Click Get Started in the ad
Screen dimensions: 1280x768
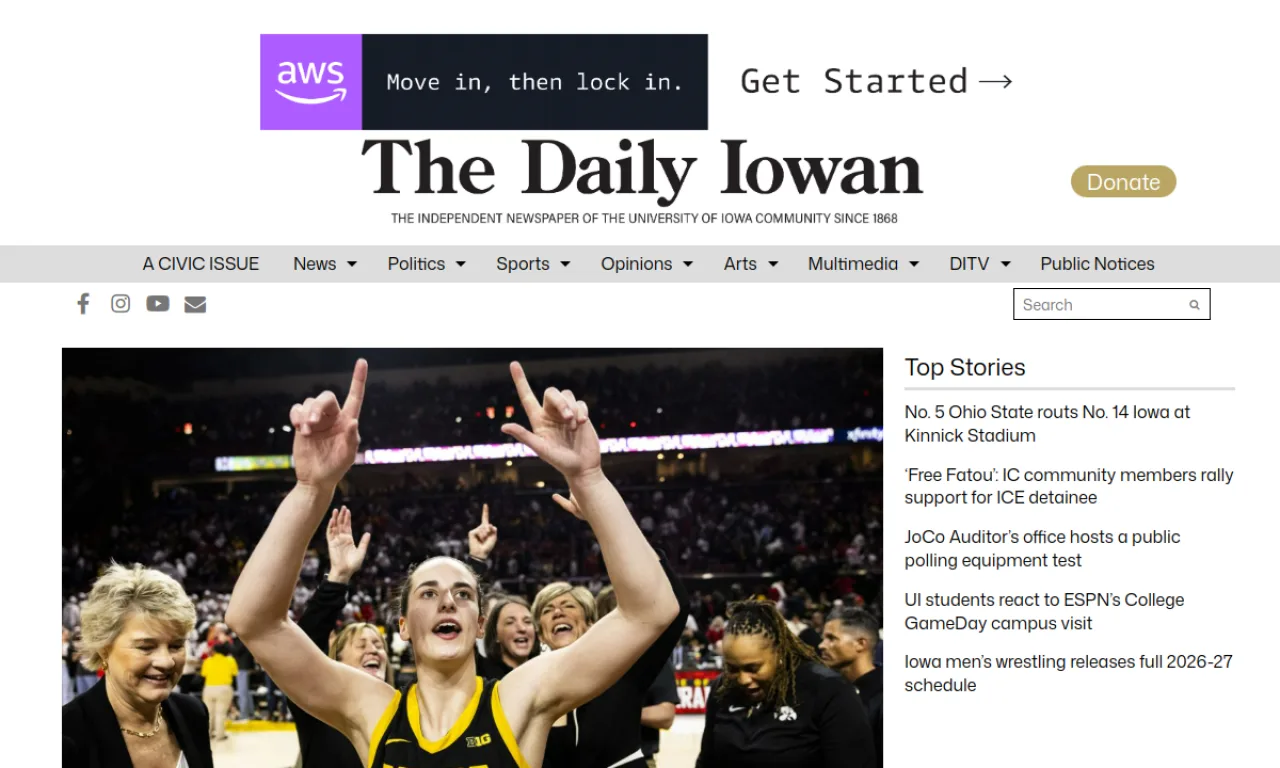[876, 81]
